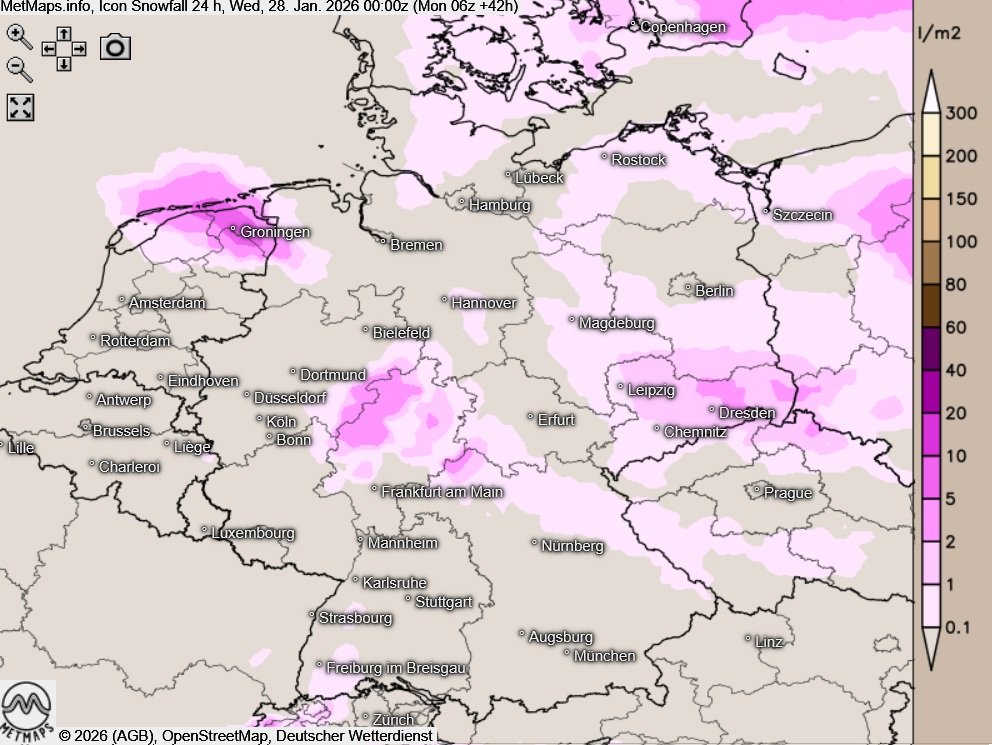Select the München city marker
The image size is (992, 745).
tap(567, 654)
